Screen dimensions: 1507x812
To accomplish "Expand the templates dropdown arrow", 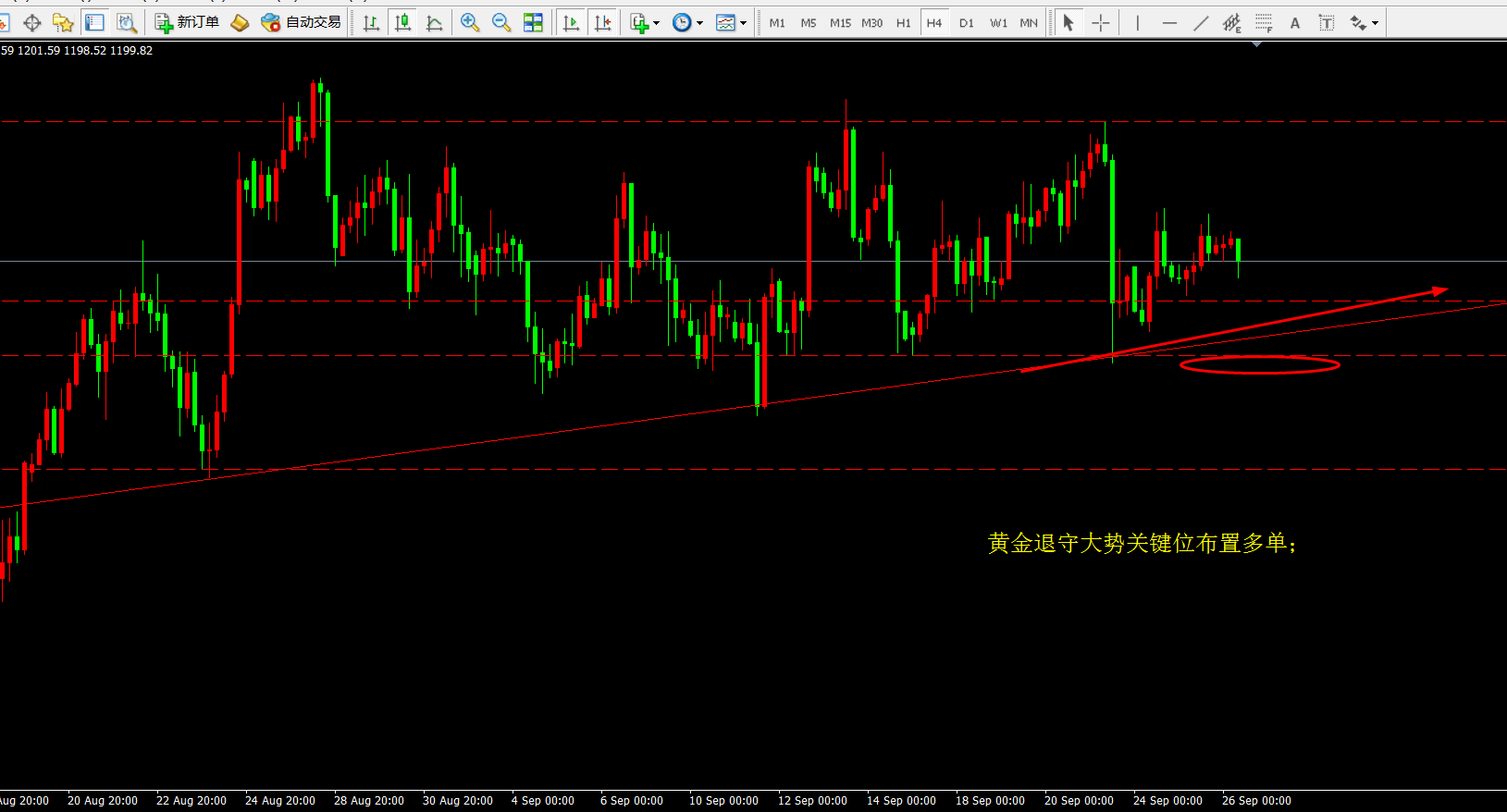I will pos(743,23).
